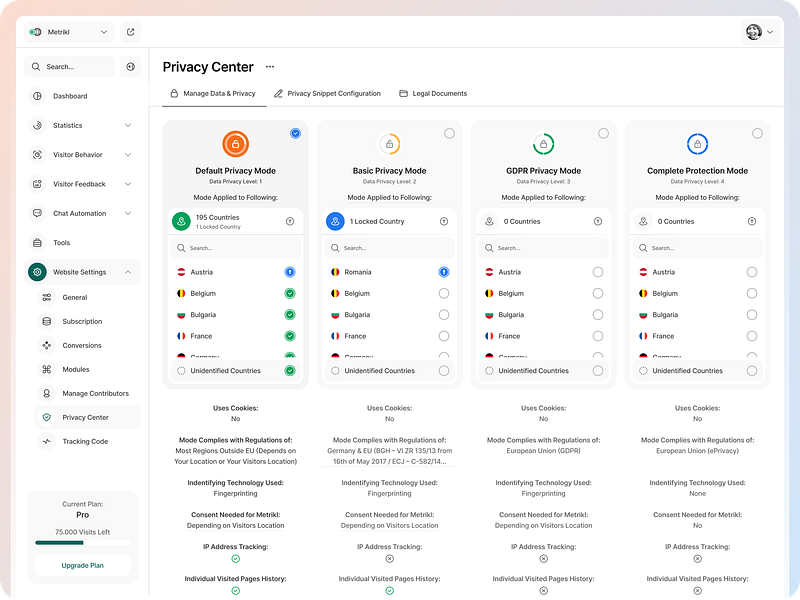This screenshot has height=600, width=800.
Task: Open the three-dot menu beside Privacy Center
Action: [x=270, y=67]
